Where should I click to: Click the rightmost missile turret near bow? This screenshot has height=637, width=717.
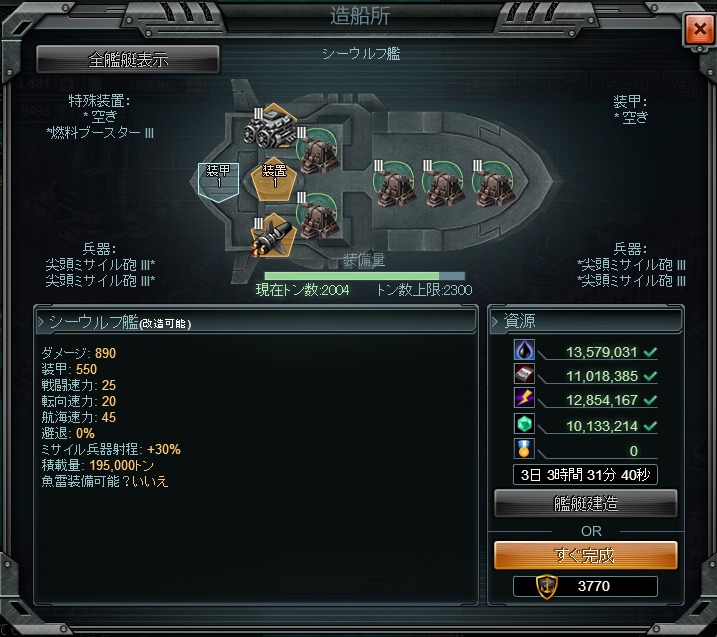[493, 185]
